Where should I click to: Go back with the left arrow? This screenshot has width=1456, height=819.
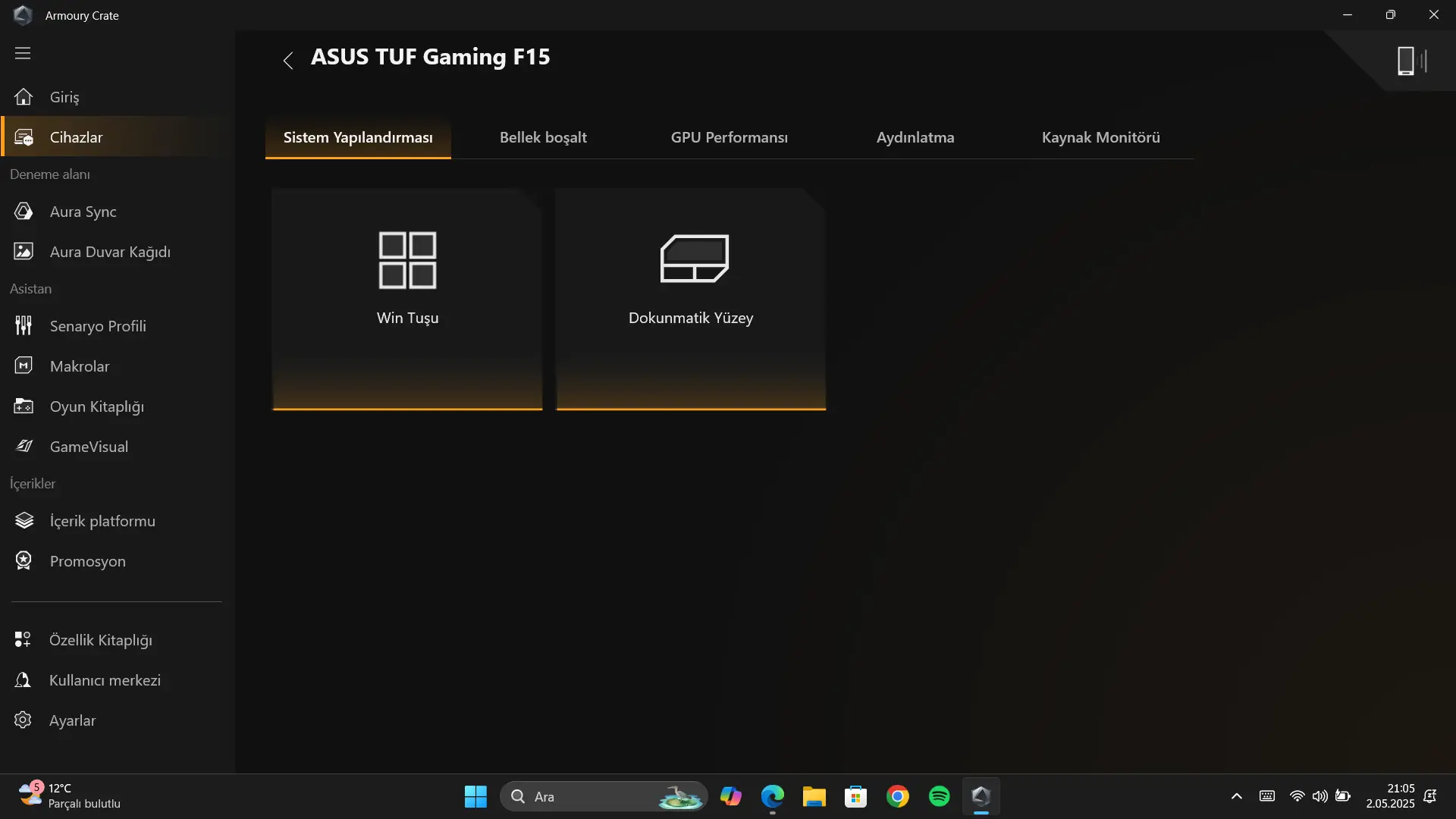(x=288, y=61)
